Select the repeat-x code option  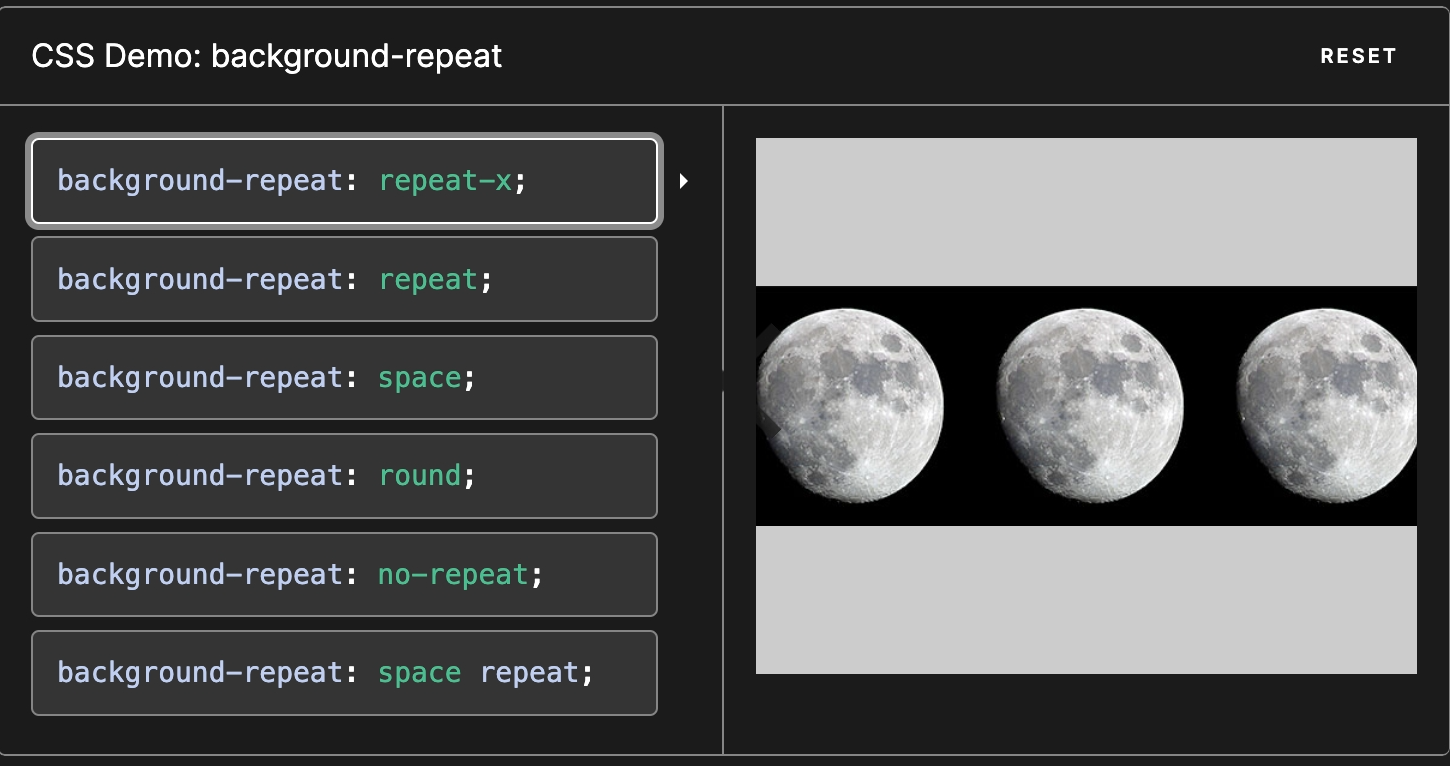344,181
